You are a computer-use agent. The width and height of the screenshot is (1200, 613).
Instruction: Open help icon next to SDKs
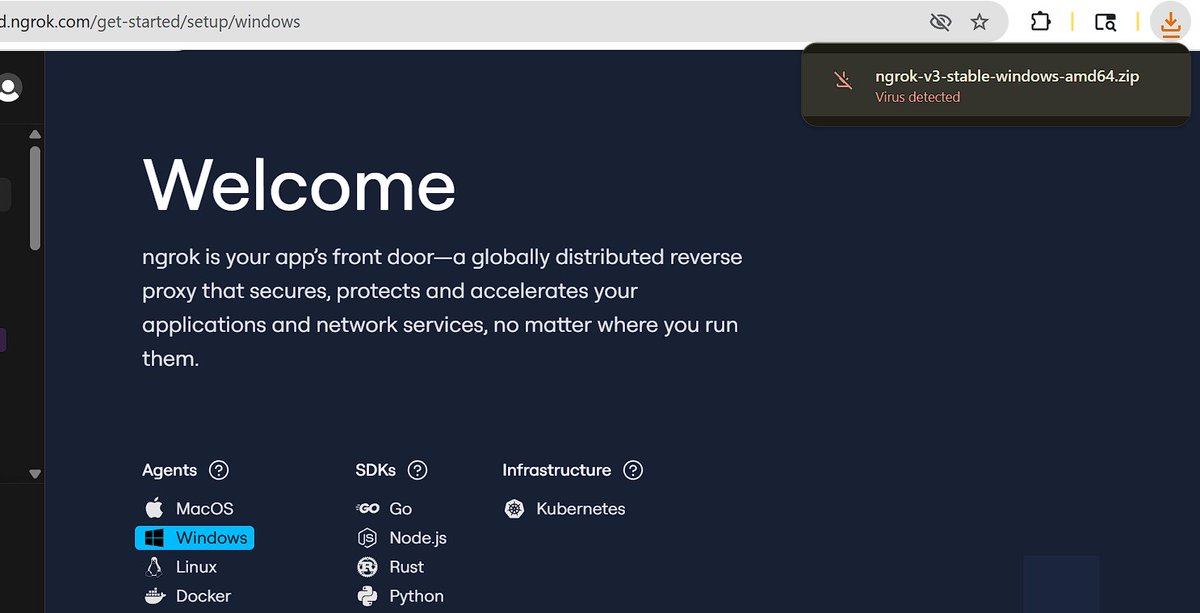[x=418, y=470]
